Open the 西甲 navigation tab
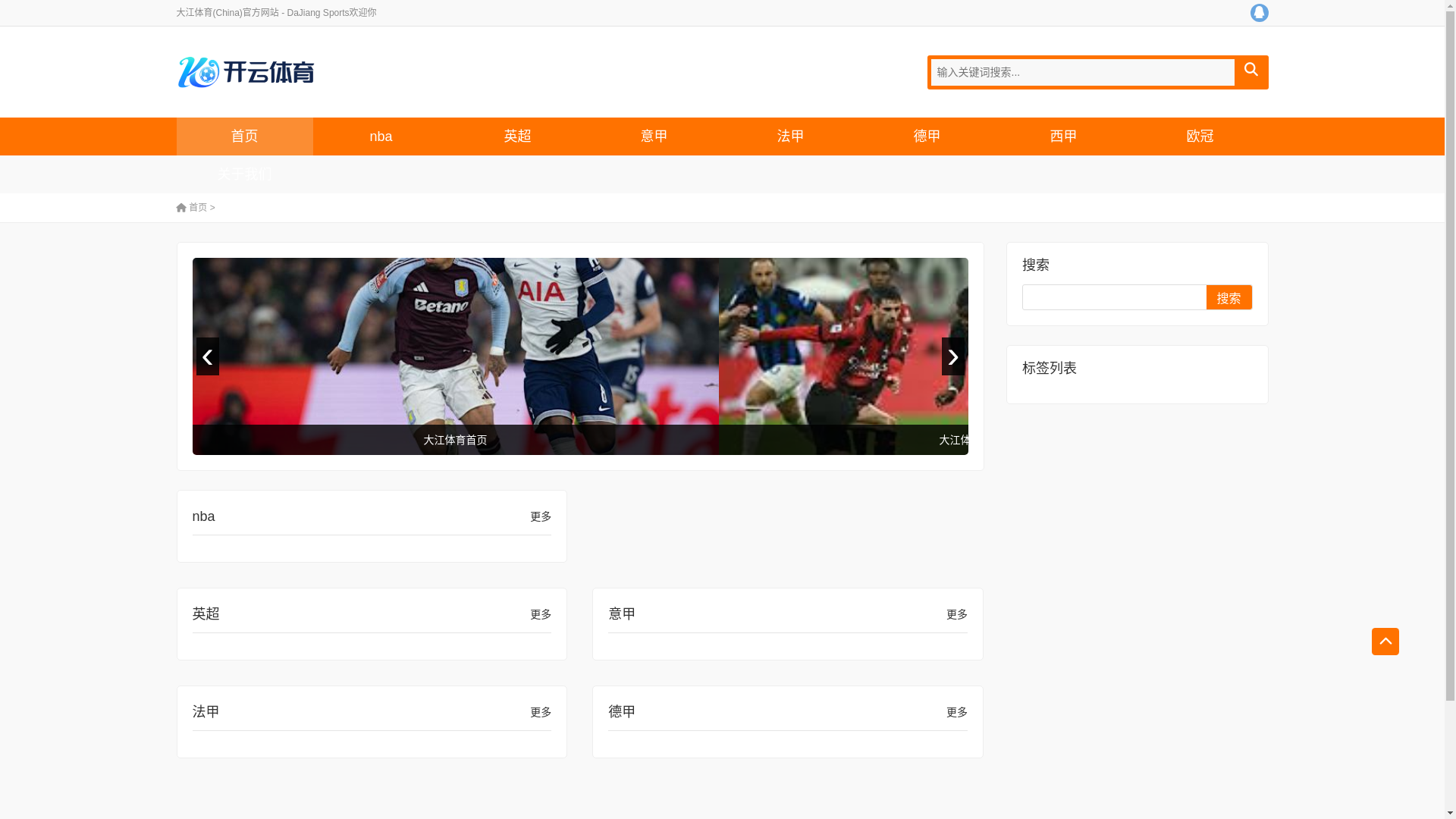 pyautogui.click(x=1063, y=136)
